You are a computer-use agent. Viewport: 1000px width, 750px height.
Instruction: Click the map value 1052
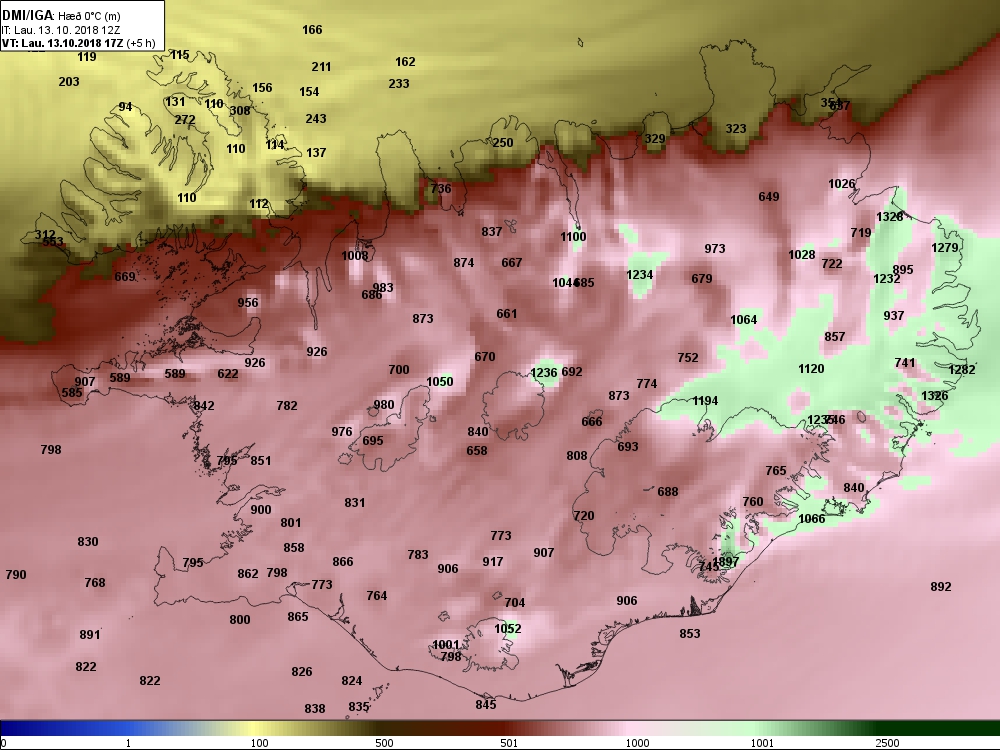click(508, 629)
